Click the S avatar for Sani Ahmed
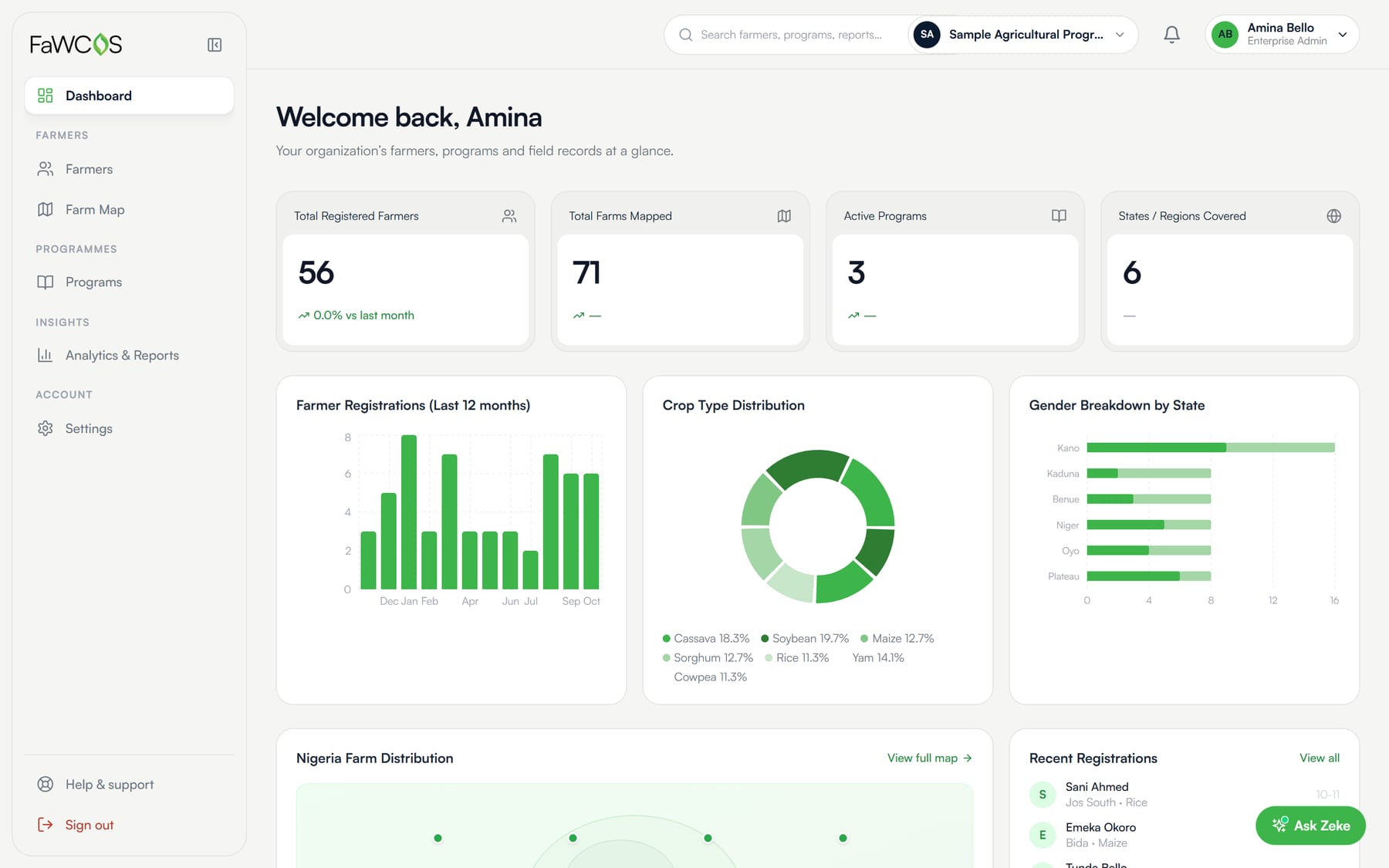 [1043, 794]
